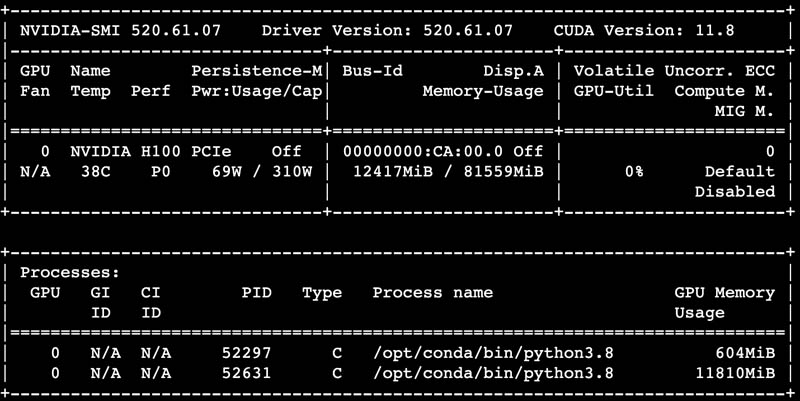Click the 69W / 310W power usage

coord(252,171)
